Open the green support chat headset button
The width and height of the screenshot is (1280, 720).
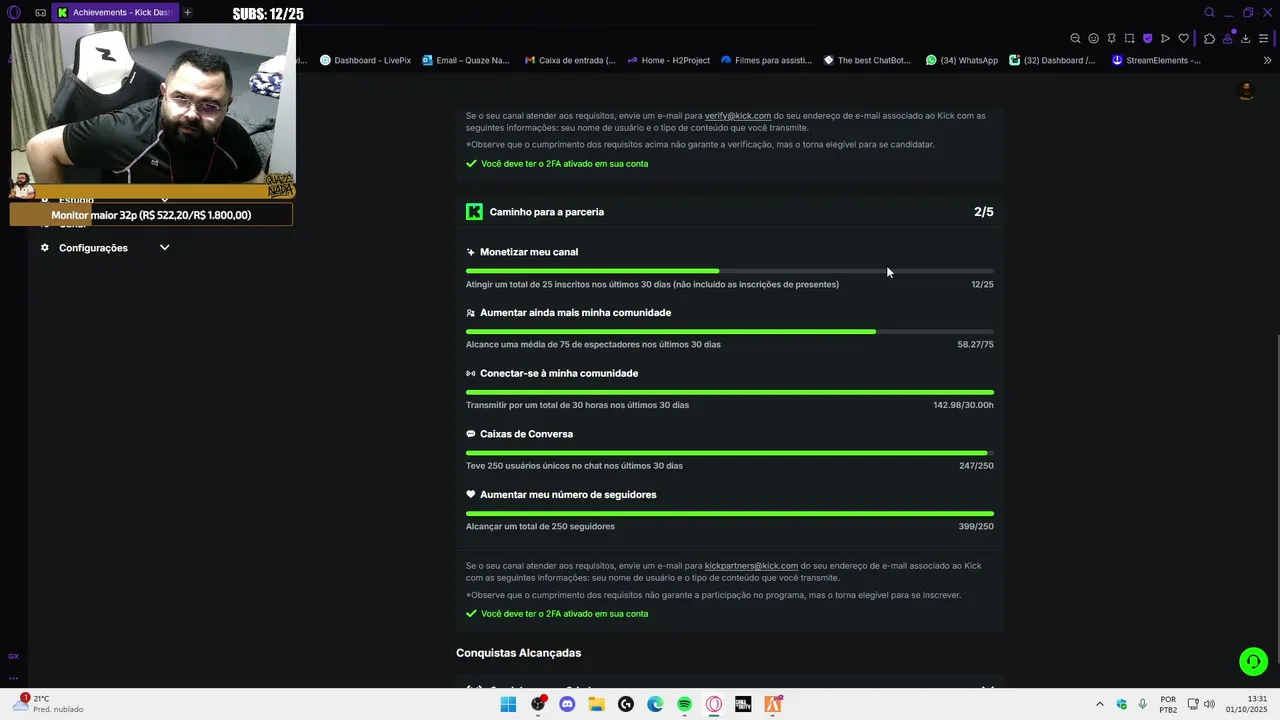(1253, 662)
